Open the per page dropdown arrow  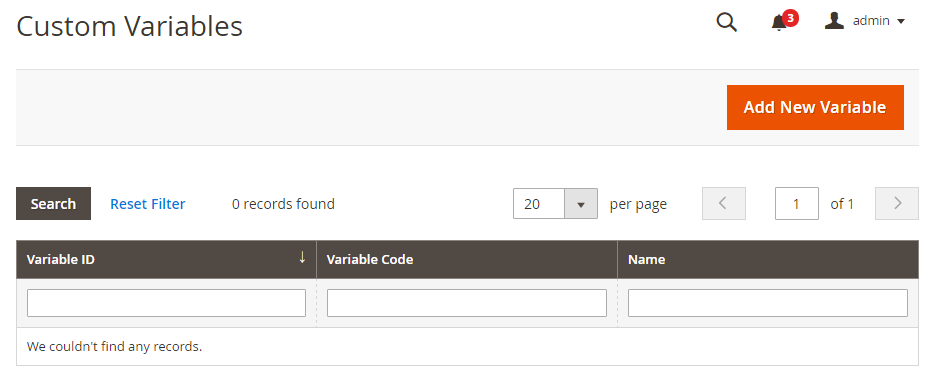[580, 204]
